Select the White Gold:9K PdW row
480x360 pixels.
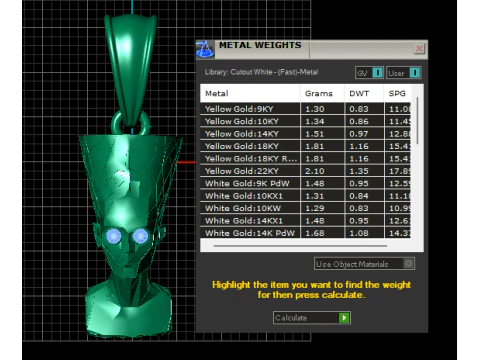pyautogui.click(x=305, y=183)
